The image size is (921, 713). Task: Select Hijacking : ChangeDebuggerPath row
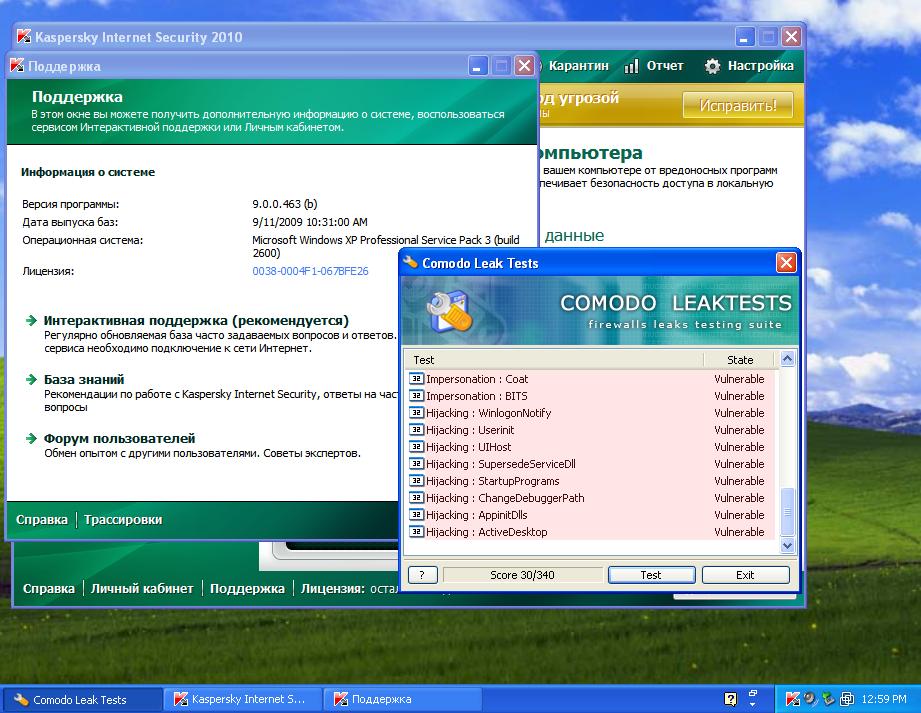tap(591, 499)
